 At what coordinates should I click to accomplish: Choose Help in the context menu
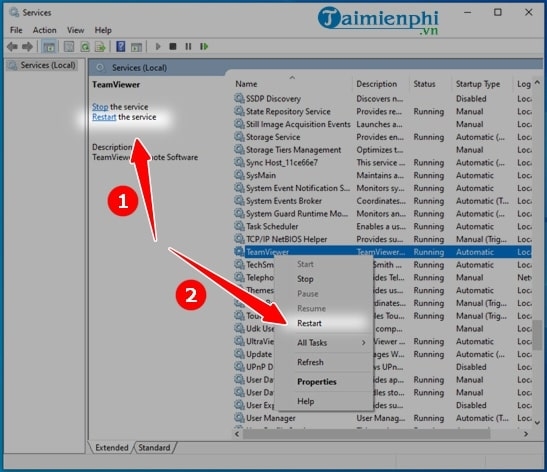[323, 401]
